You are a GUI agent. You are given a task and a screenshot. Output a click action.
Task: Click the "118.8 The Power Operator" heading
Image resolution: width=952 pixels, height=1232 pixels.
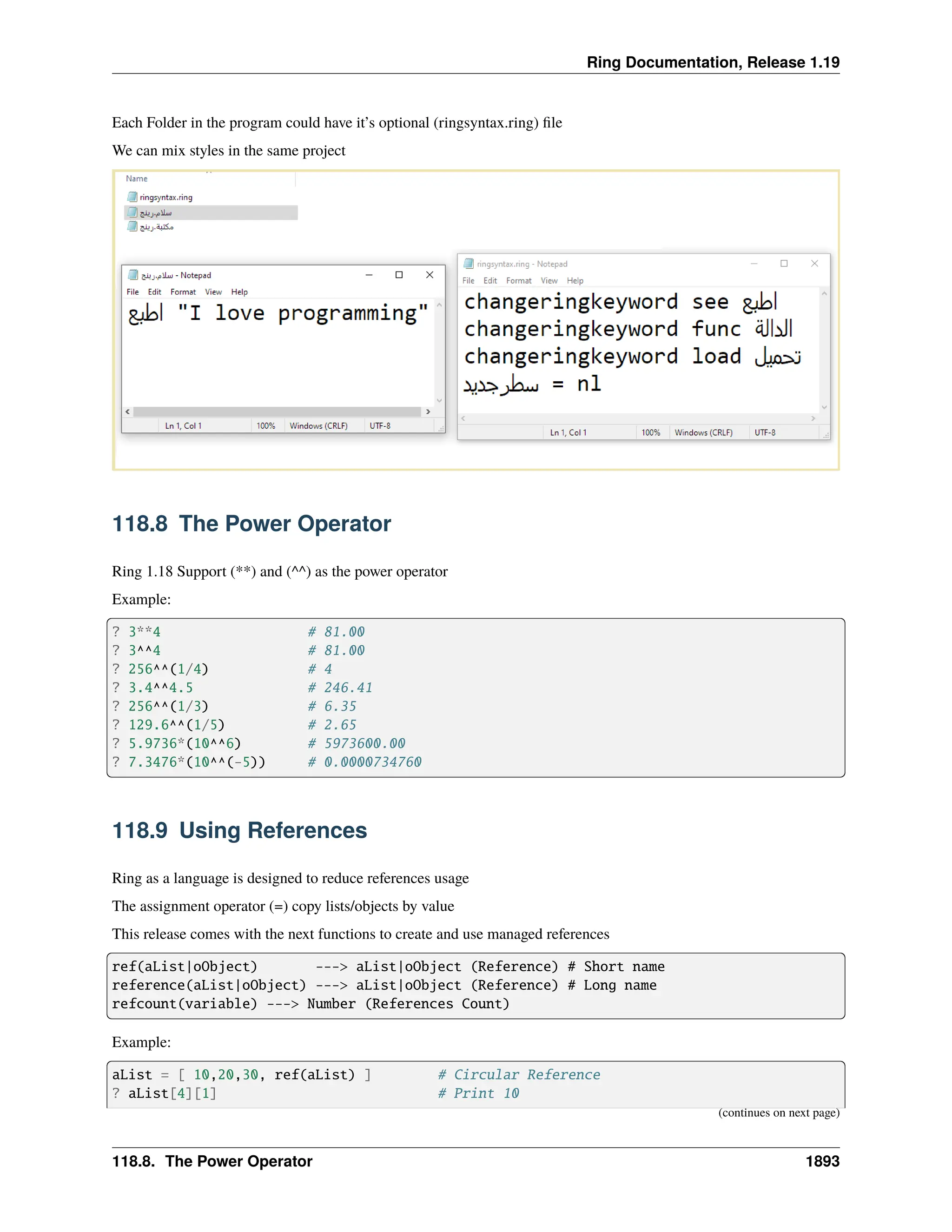(251, 523)
